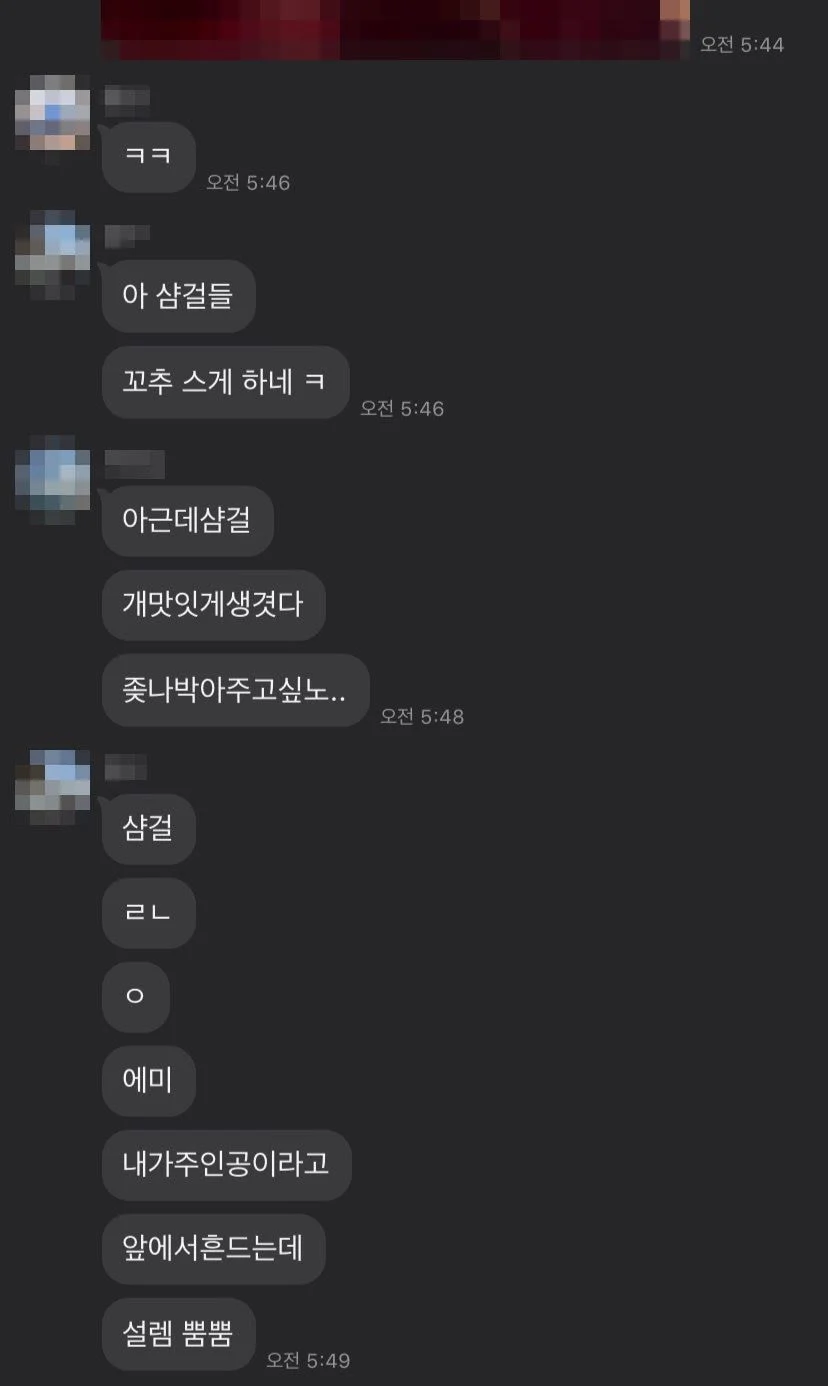The height and width of the screenshot is (1386, 828).
Task: Tap the 오전 5:49 timestamp
Action: 308,1361
